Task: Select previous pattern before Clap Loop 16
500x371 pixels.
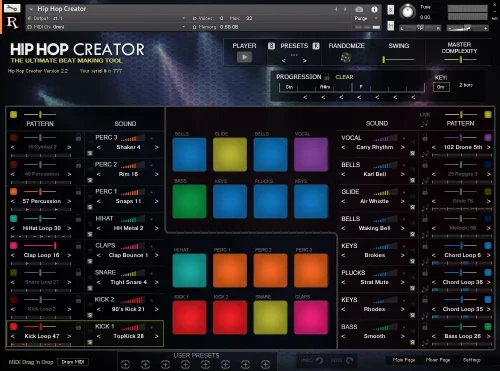Action: (13, 255)
